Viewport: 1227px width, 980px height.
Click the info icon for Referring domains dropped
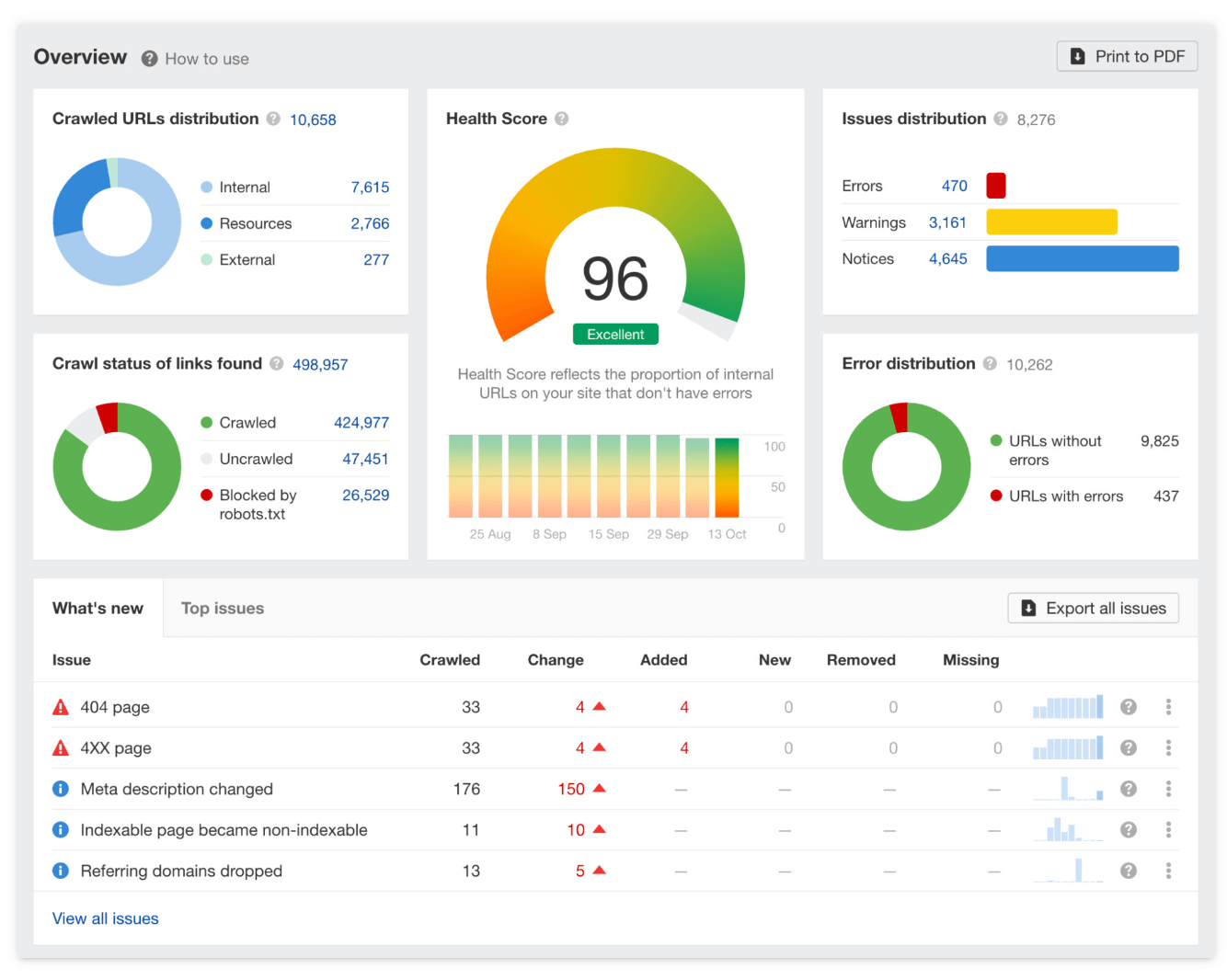(61, 871)
